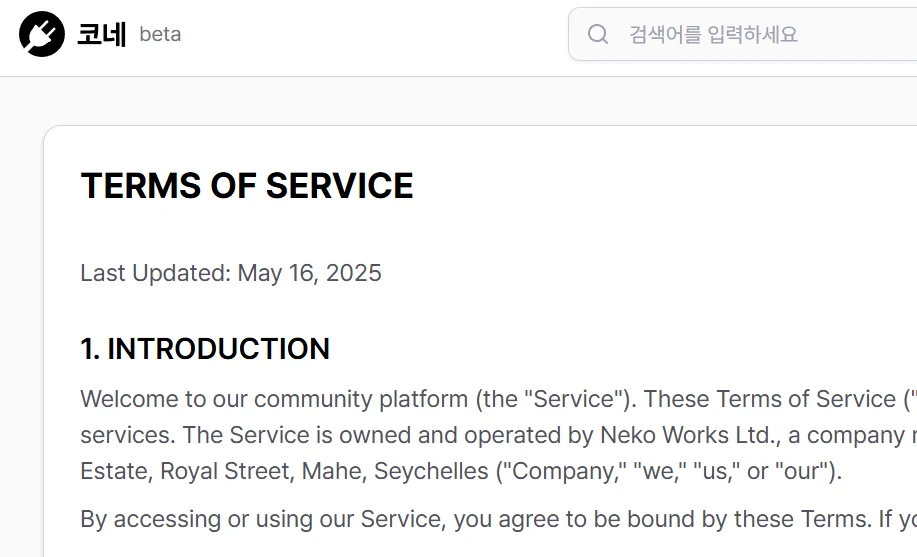Click the word 'Welcome' in first paragraph
This screenshot has width=917, height=557.
point(129,399)
